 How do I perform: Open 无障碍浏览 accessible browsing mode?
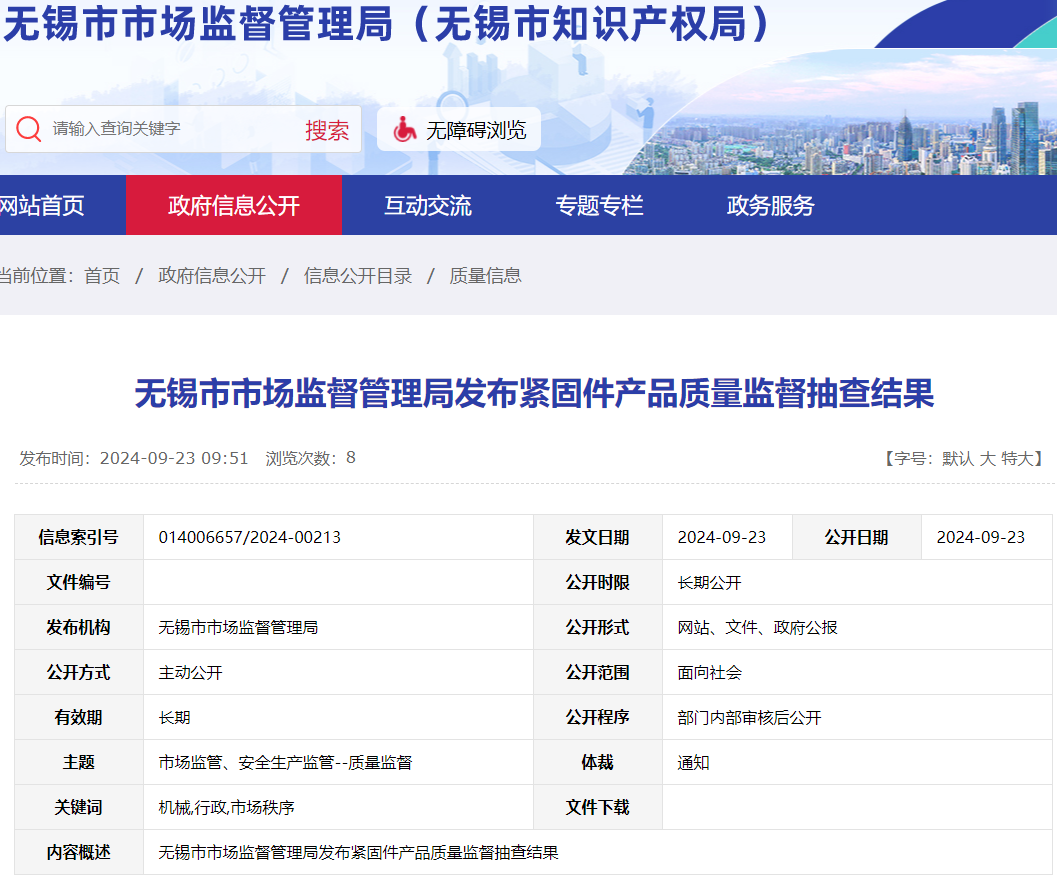point(458,129)
